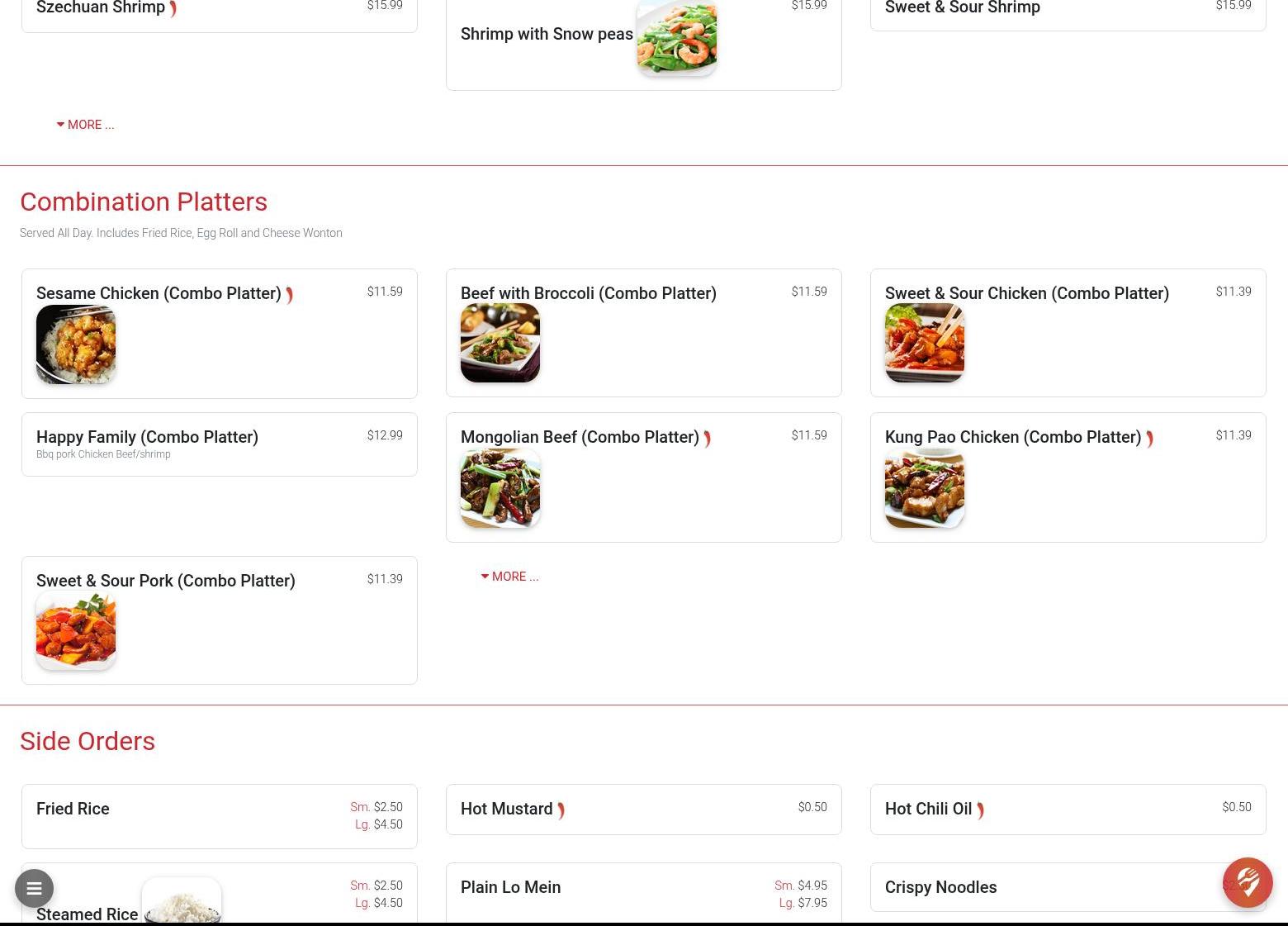Open the Sweet & Sour Chicken combo photo
This screenshot has width=1288, height=926.
point(925,343)
